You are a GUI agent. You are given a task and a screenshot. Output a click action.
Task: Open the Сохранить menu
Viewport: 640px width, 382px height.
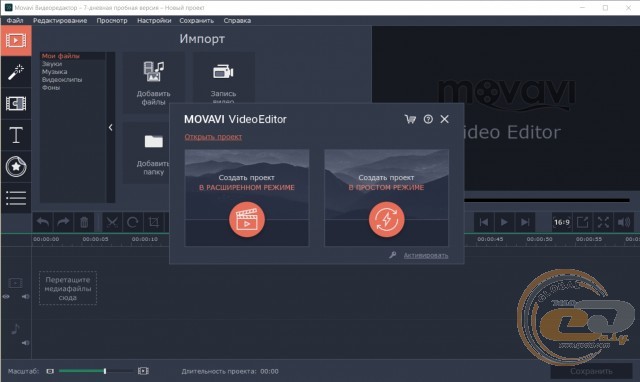click(196, 20)
